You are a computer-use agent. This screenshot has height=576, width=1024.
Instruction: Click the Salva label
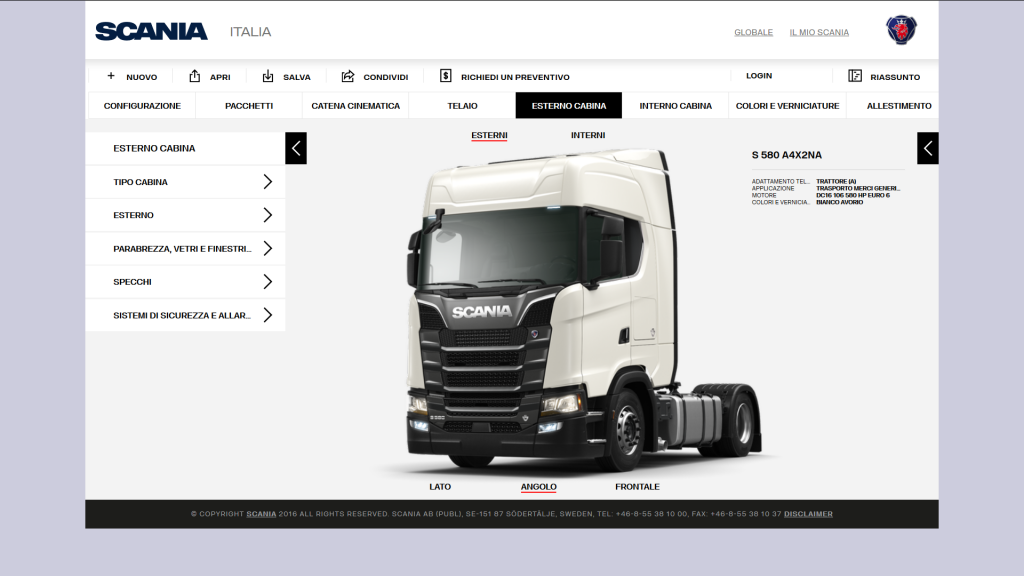pos(296,77)
